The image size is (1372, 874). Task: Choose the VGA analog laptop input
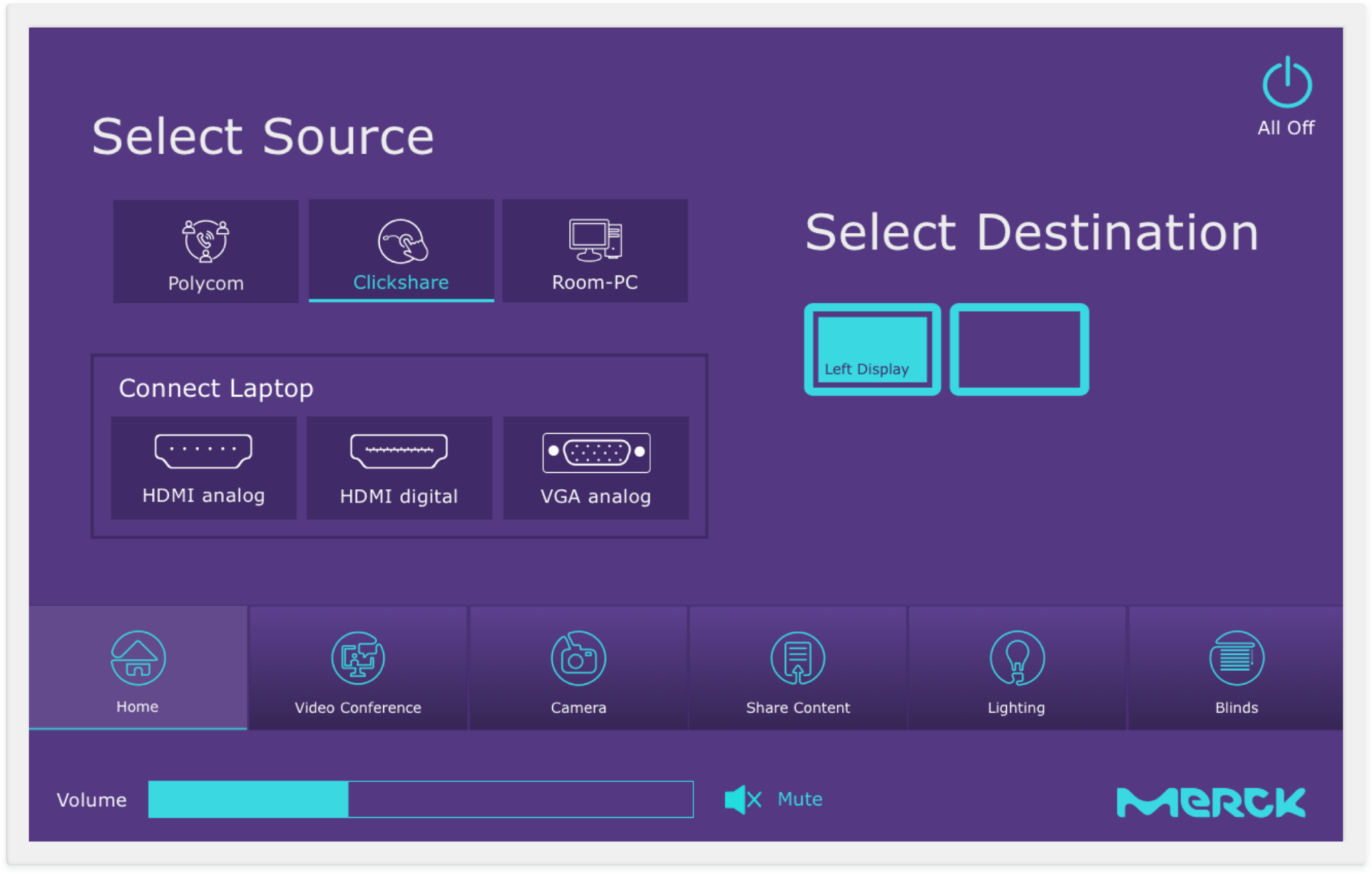tap(595, 467)
